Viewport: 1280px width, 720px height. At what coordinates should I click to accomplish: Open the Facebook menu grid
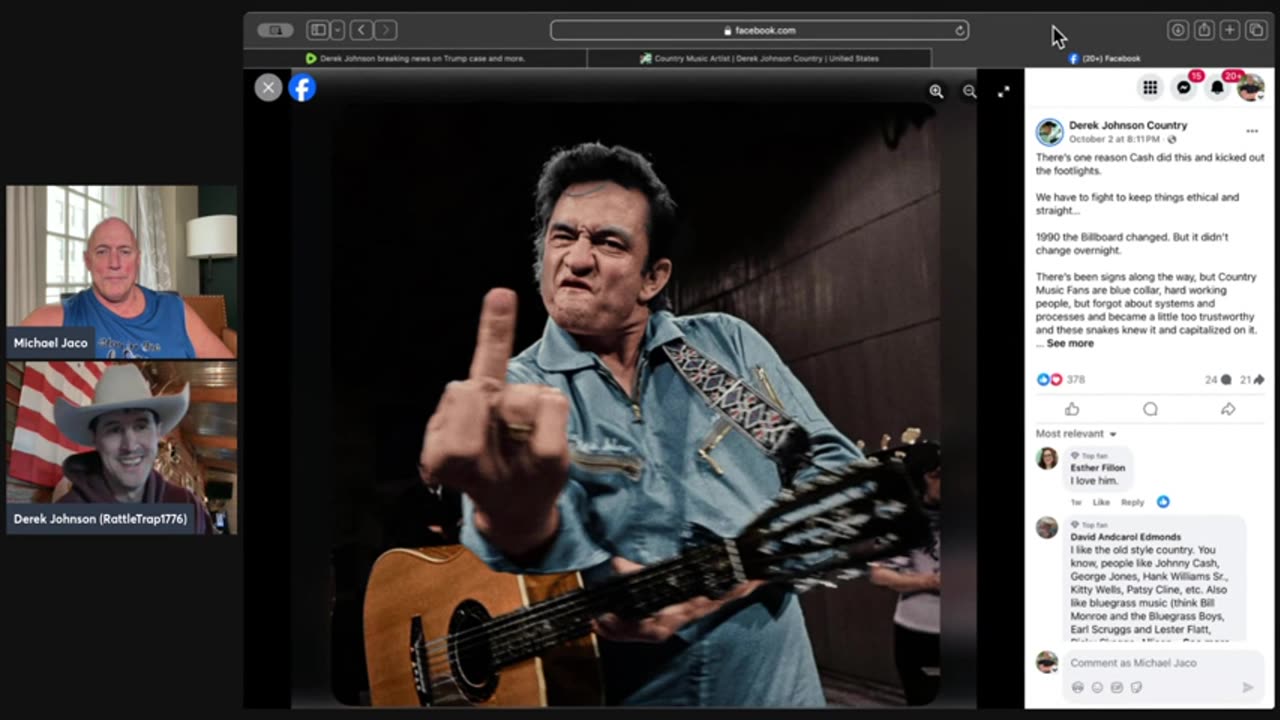click(1150, 88)
